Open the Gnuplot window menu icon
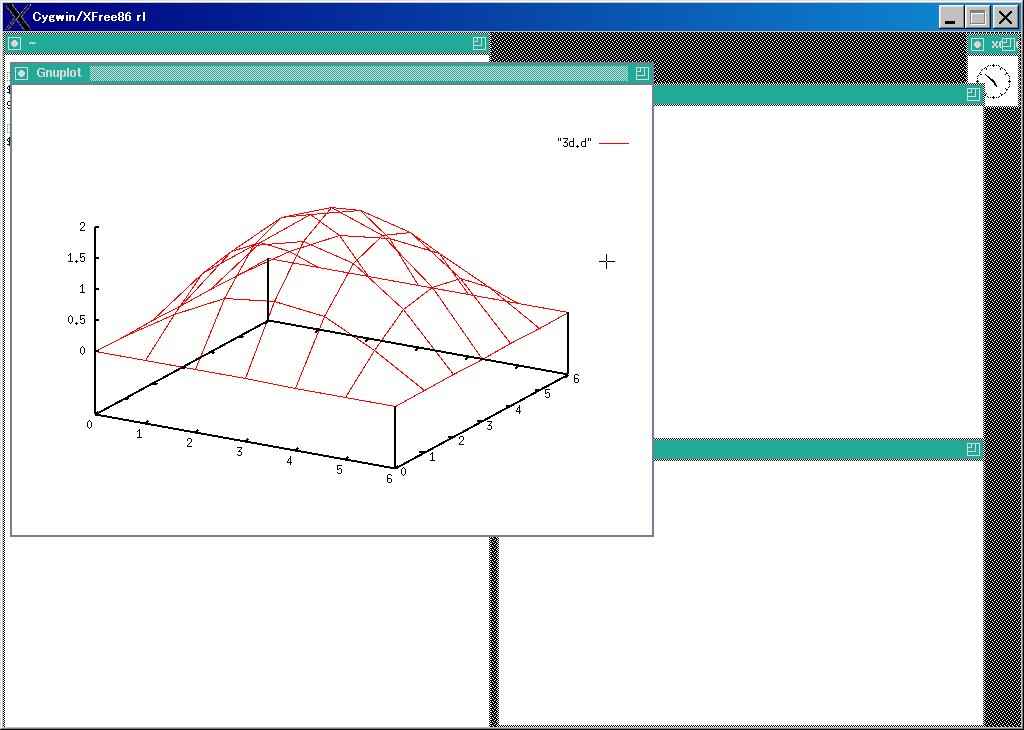The height and width of the screenshot is (730, 1024). coord(22,73)
